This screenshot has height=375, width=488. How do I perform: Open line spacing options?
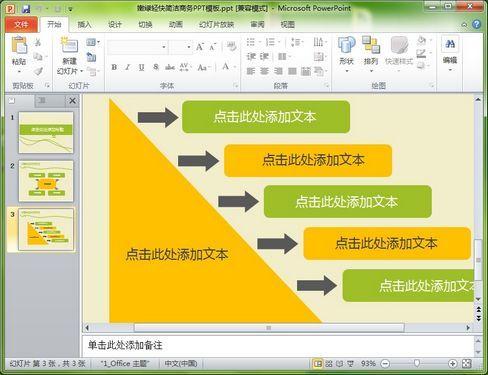[296, 42]
